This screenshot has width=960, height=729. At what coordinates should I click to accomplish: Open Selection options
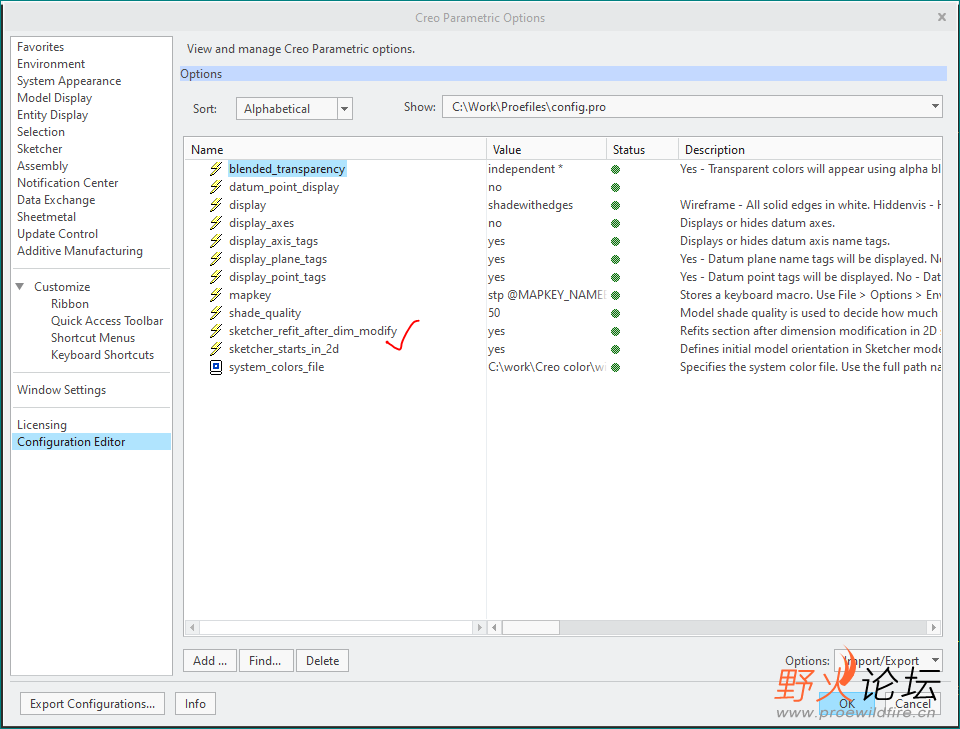[x=40, y=132]
